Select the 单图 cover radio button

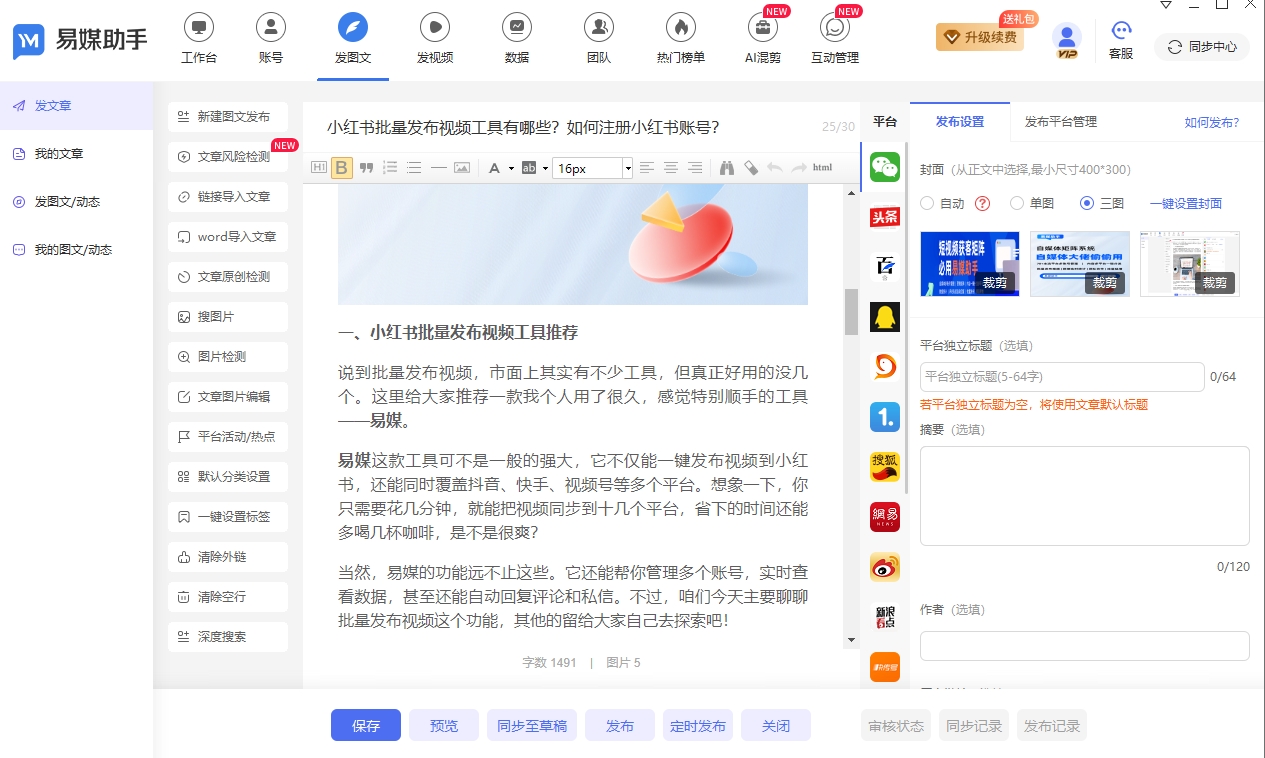click(x=1017, y=203)
